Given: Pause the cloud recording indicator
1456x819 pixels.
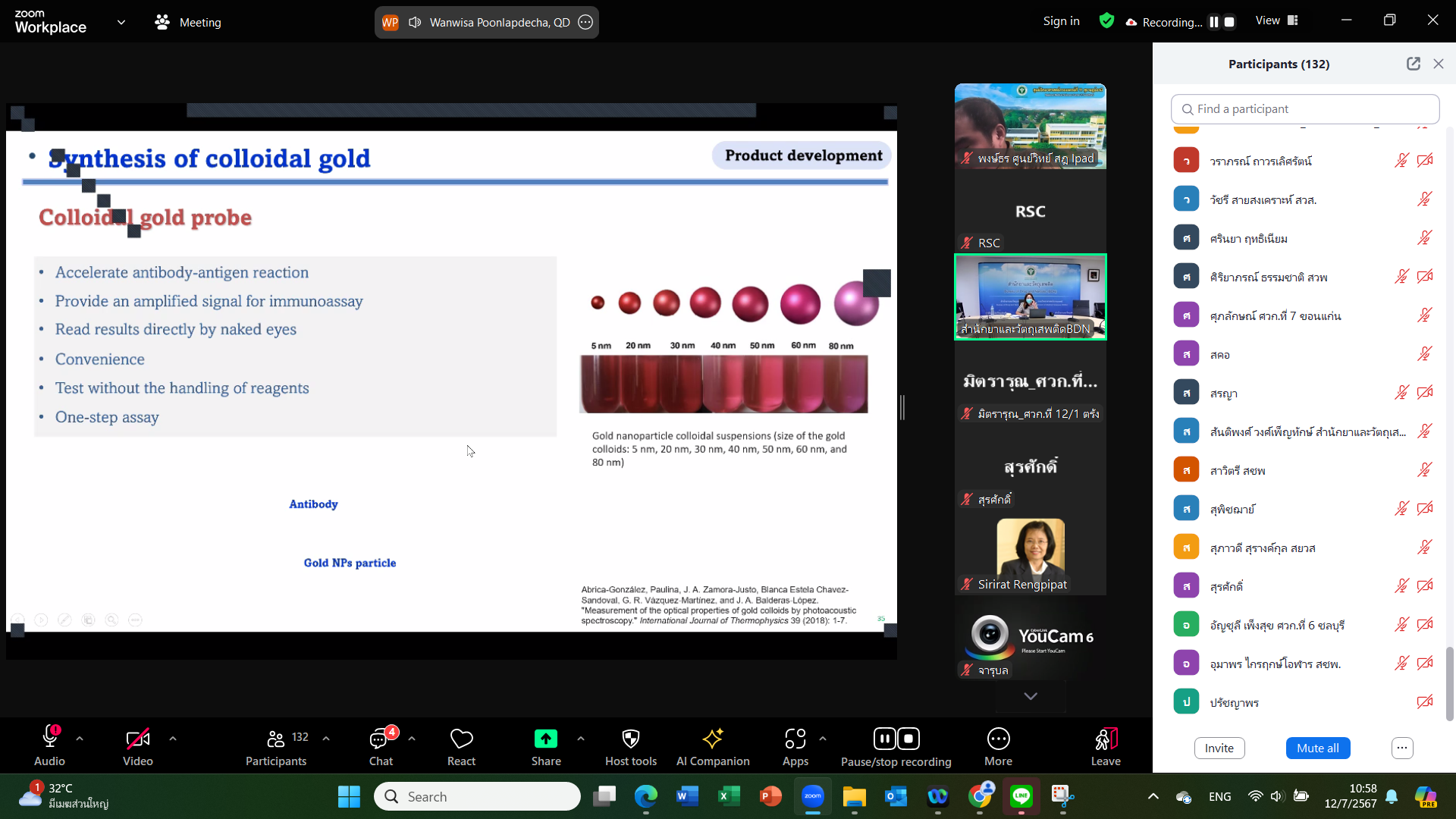Looking at the screenshot, I should coord(1213,22).
